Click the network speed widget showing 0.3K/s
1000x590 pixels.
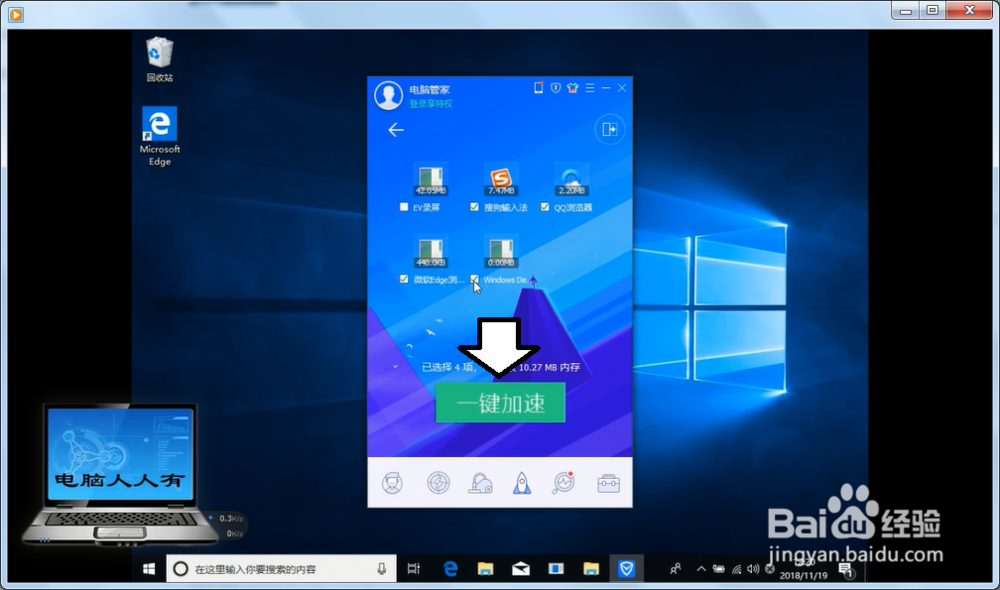click(227, 526)
